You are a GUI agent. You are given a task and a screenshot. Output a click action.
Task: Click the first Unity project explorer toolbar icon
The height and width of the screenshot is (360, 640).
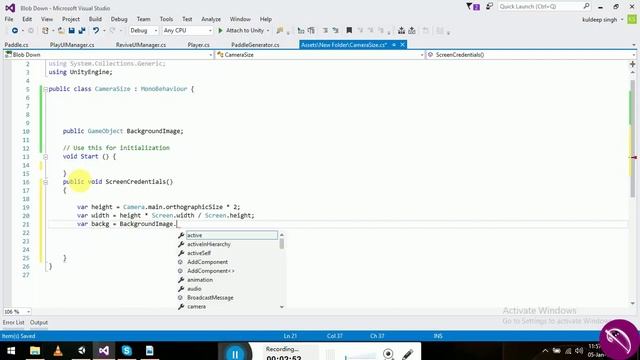[x=402, y=31]
